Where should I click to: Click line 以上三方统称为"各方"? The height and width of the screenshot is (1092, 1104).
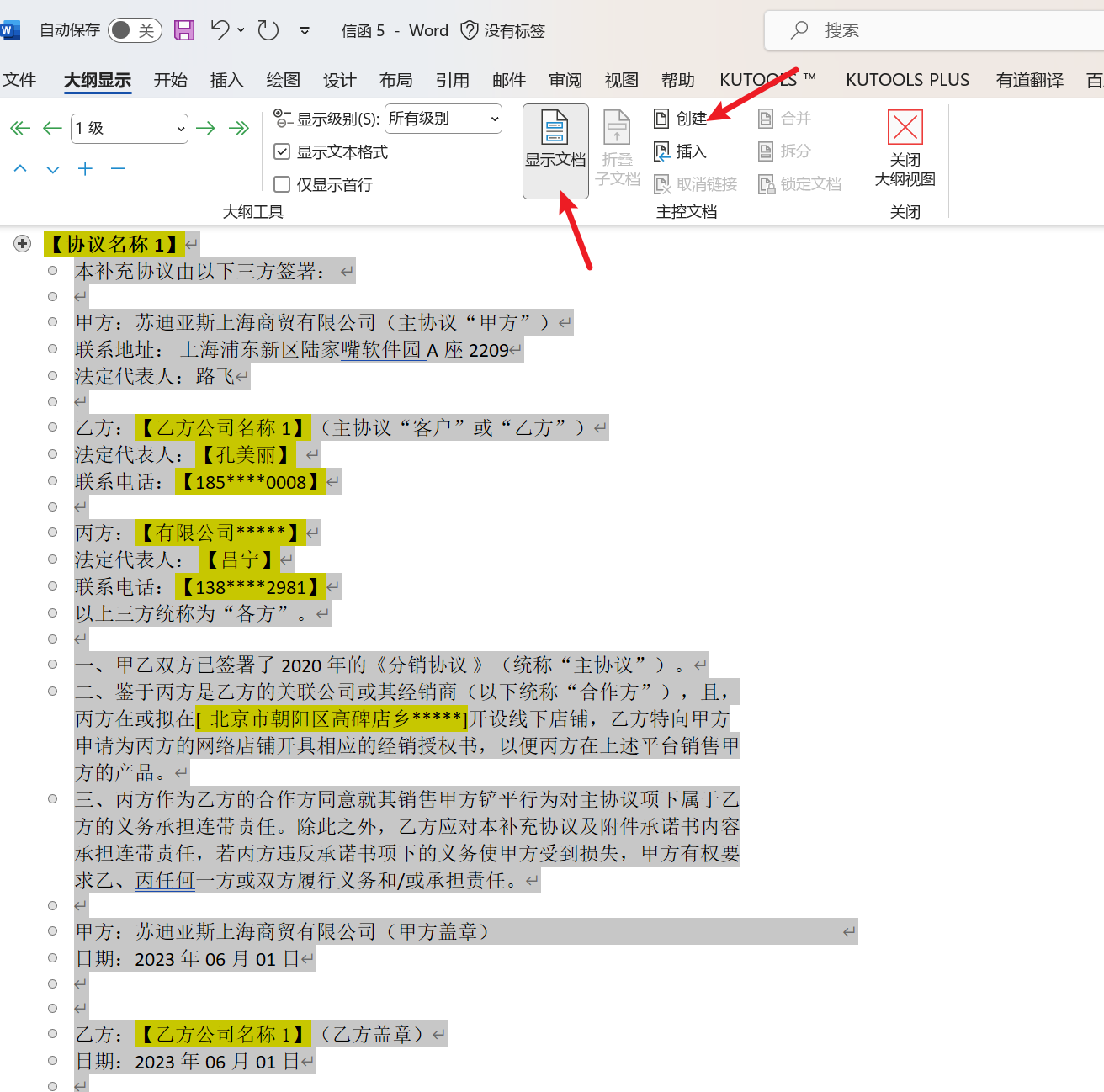tap(202, 613)
